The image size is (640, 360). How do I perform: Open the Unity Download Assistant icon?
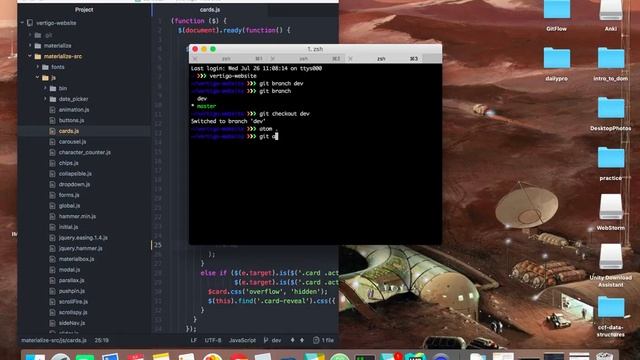611,257
